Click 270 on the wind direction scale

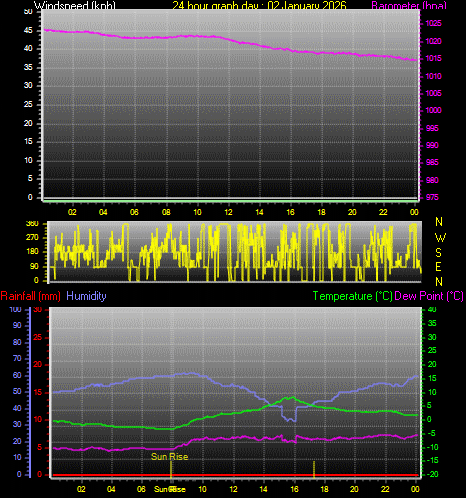pos(32,238)
